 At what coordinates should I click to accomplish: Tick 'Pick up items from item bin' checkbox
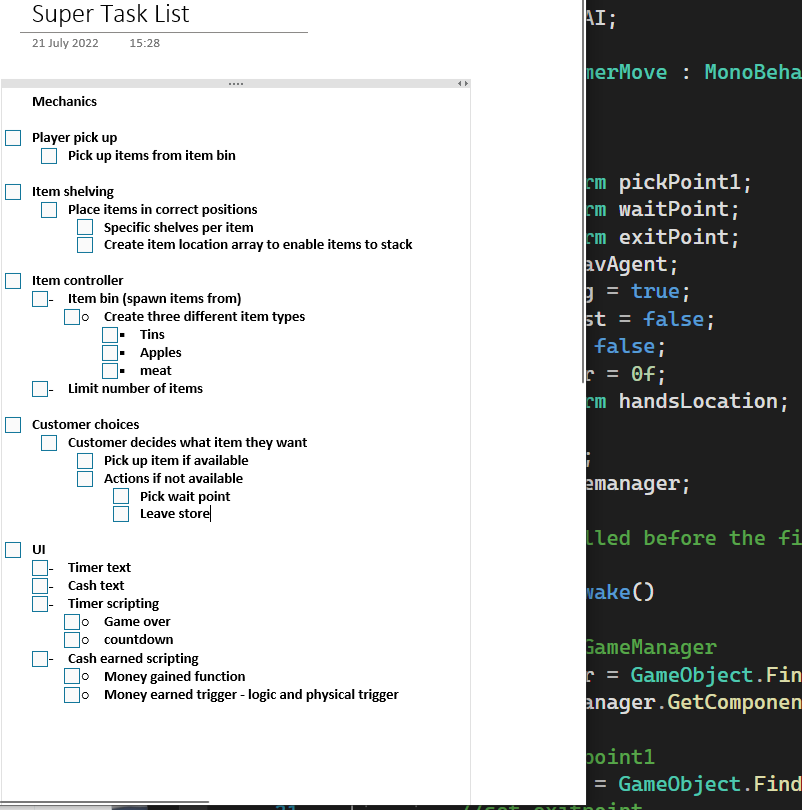[x=49, y=156]
